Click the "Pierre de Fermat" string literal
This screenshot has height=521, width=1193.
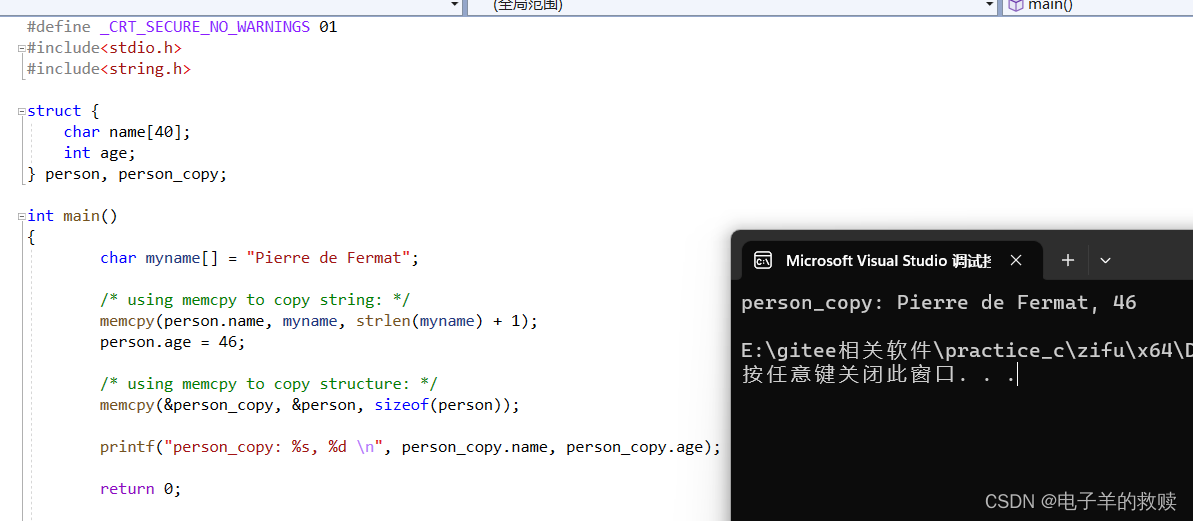(329, 258)
